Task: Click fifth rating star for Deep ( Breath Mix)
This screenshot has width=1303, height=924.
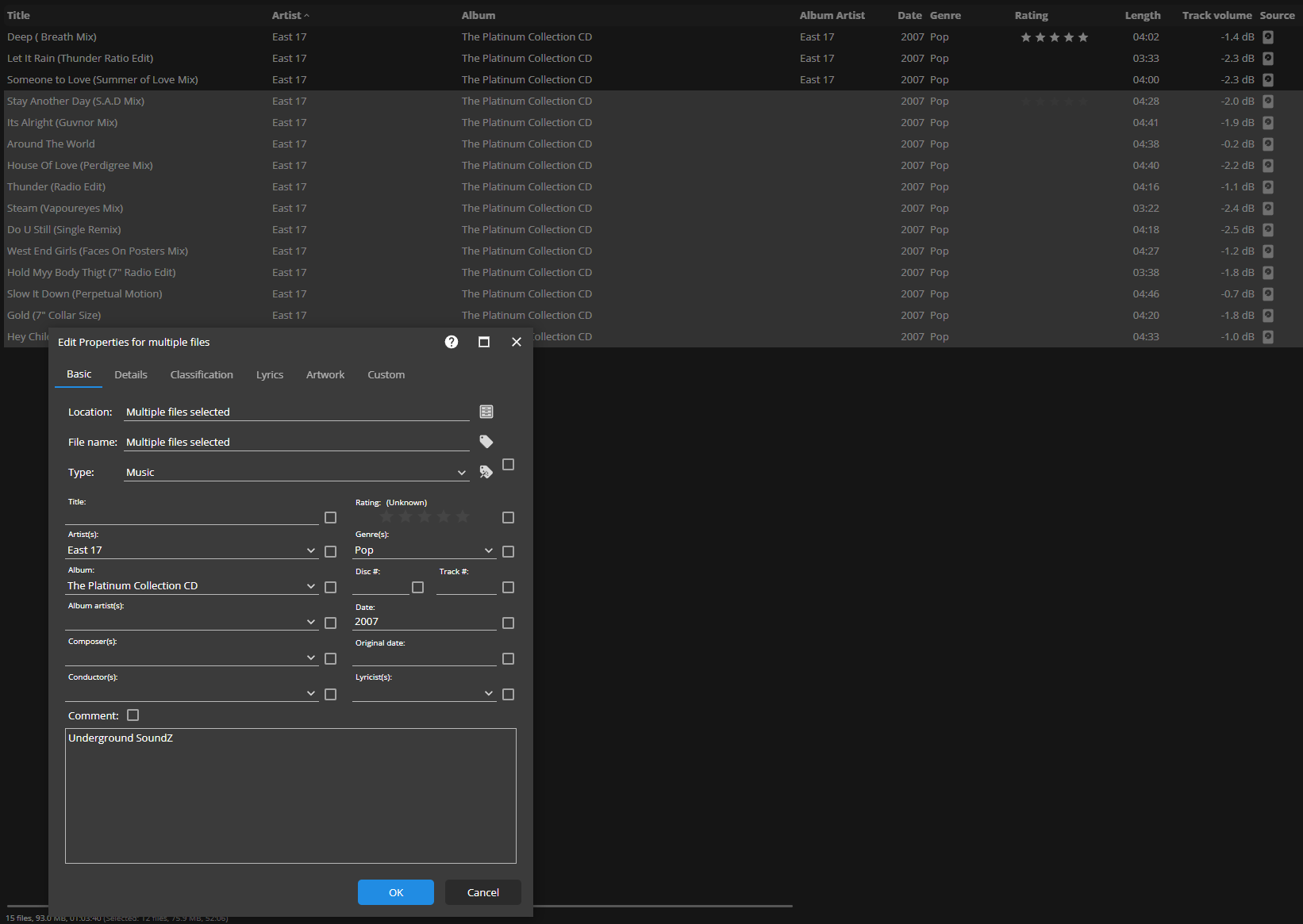Action: coord(1083,37)
